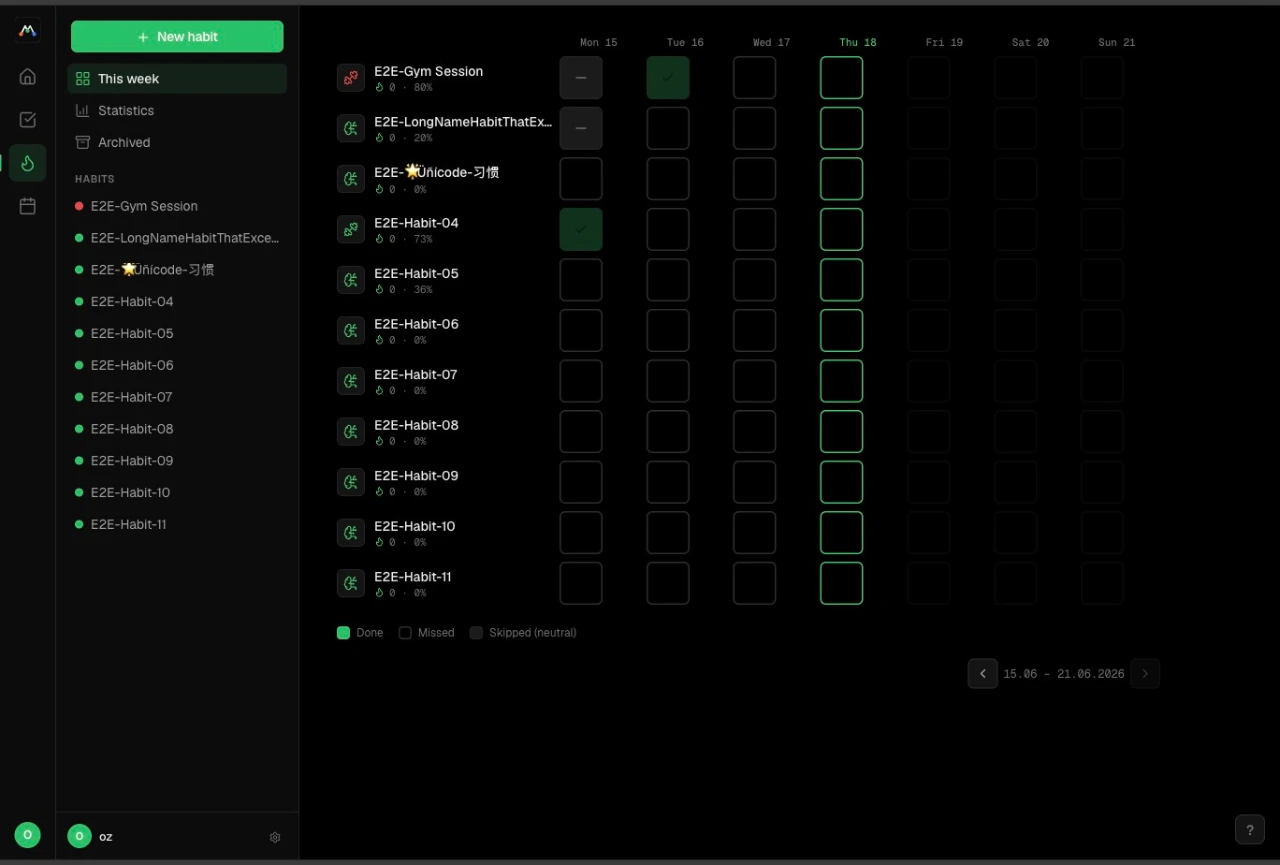This screenshot has height=865, width=1280.
Task: Click icon of E2E-Habit-06 row
Action: coord(351,331)
